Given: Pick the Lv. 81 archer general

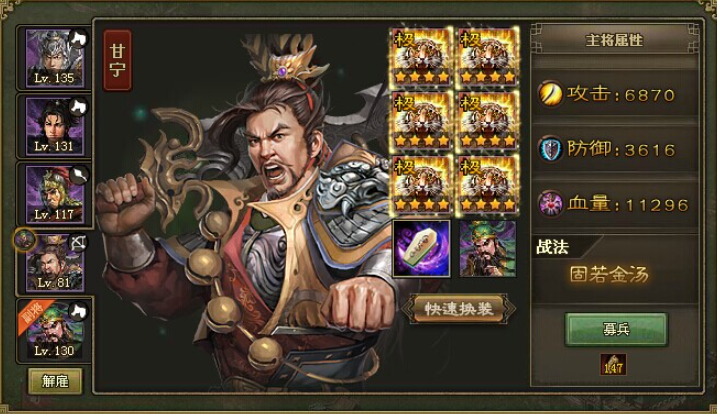Looking at the screenshot, I should tap(55, 262).
